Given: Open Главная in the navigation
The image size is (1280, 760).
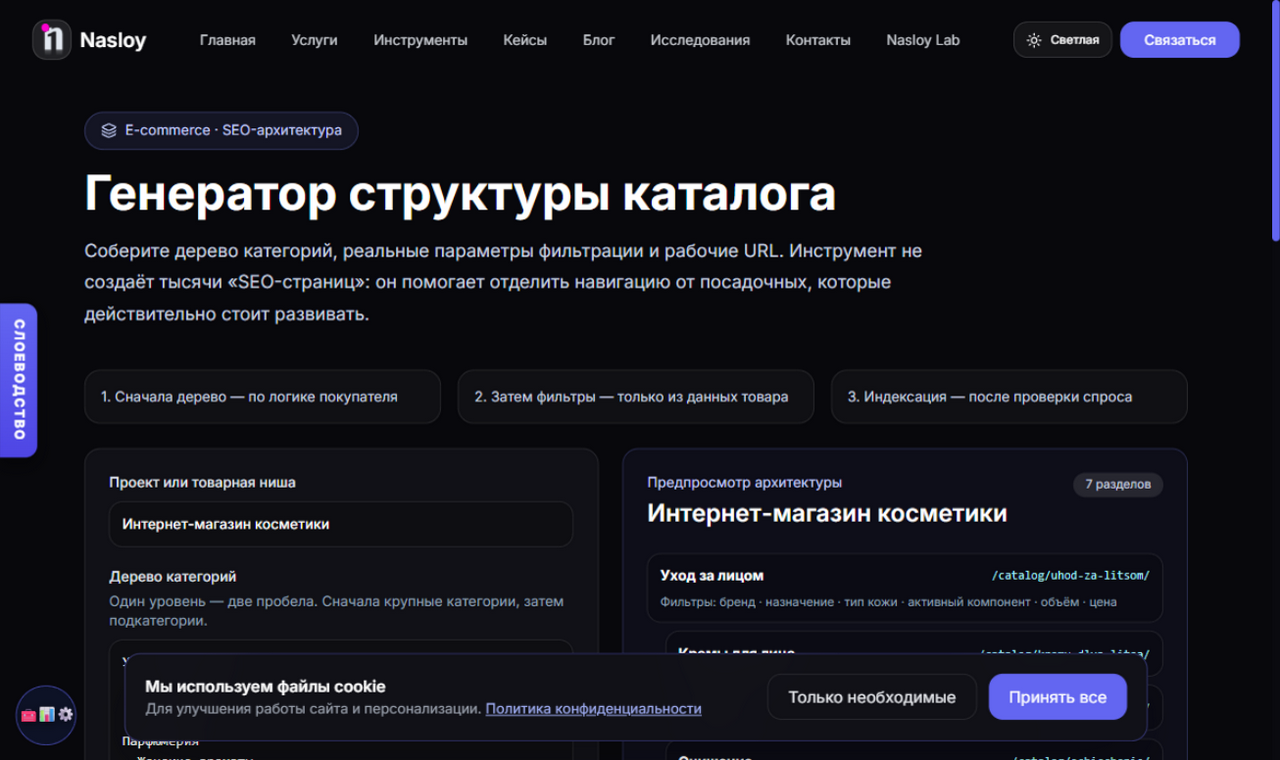Looking at the screenshot, I should [x=227, y=40].
